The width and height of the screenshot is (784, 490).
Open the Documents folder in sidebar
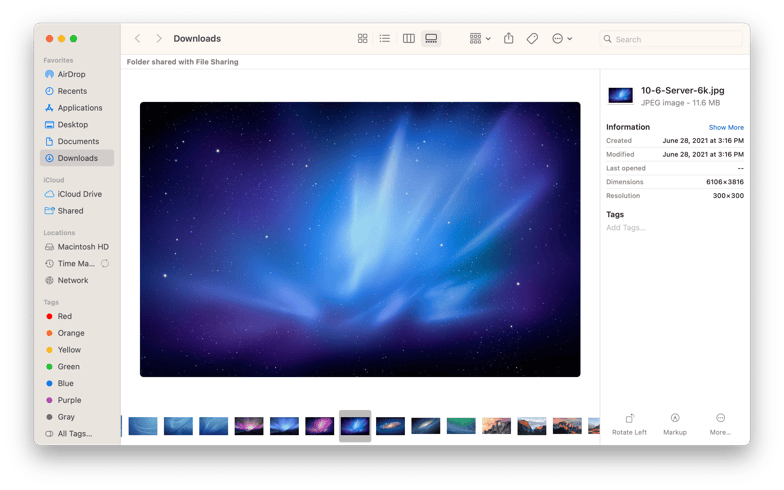[x=76, y=142]
